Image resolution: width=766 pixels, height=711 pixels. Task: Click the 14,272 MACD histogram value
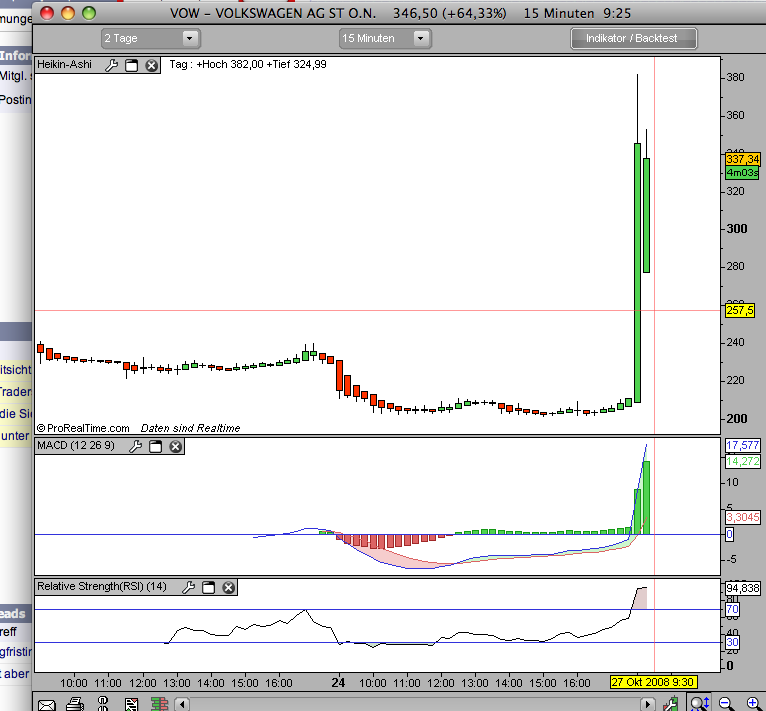coord(742,461)
